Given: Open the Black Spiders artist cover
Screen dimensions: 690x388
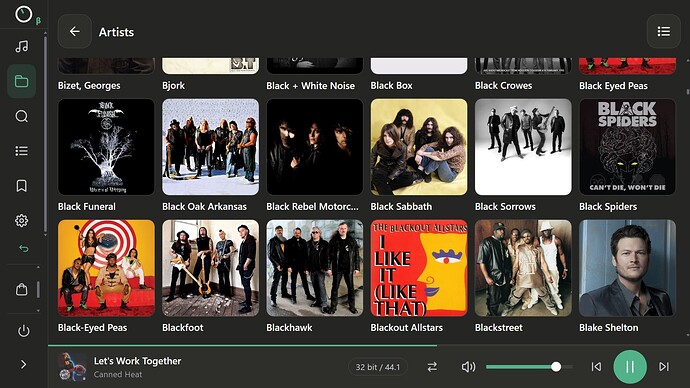Looking at the screenshot, I should click(x=628, y=147).
